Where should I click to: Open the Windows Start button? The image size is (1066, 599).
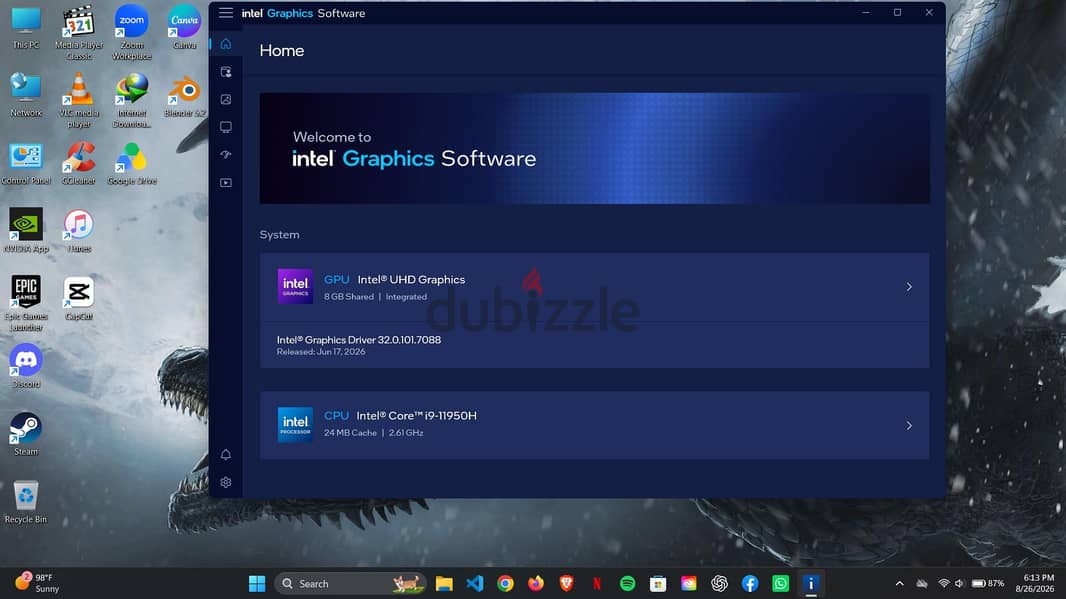(257, 583)
